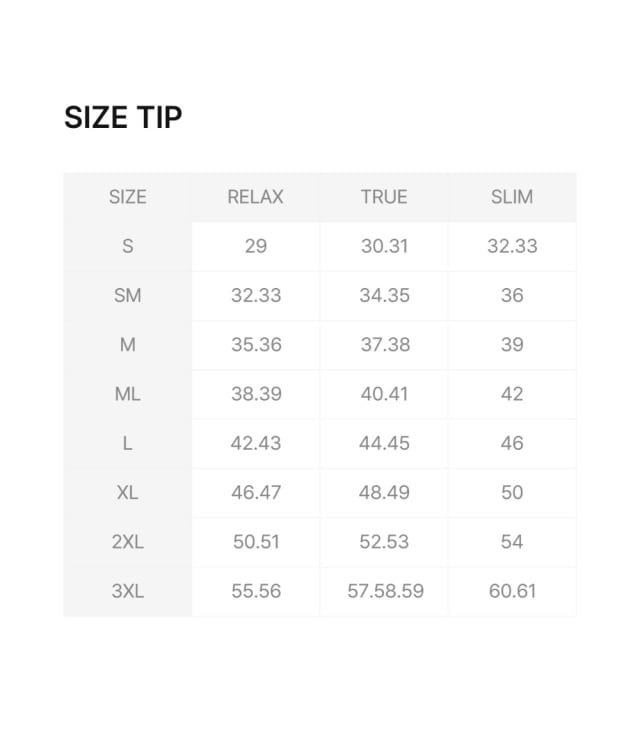Select the SLIM column header
Screen dimensions: 640x743
pos(512,197)
